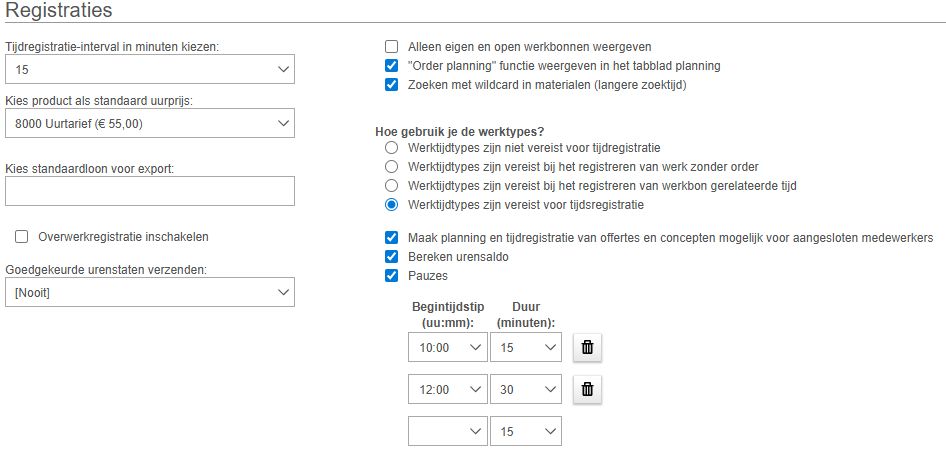Uncheck the Bereken urensaldo checkbox
The image size is (946, 462).
[392, 257]
